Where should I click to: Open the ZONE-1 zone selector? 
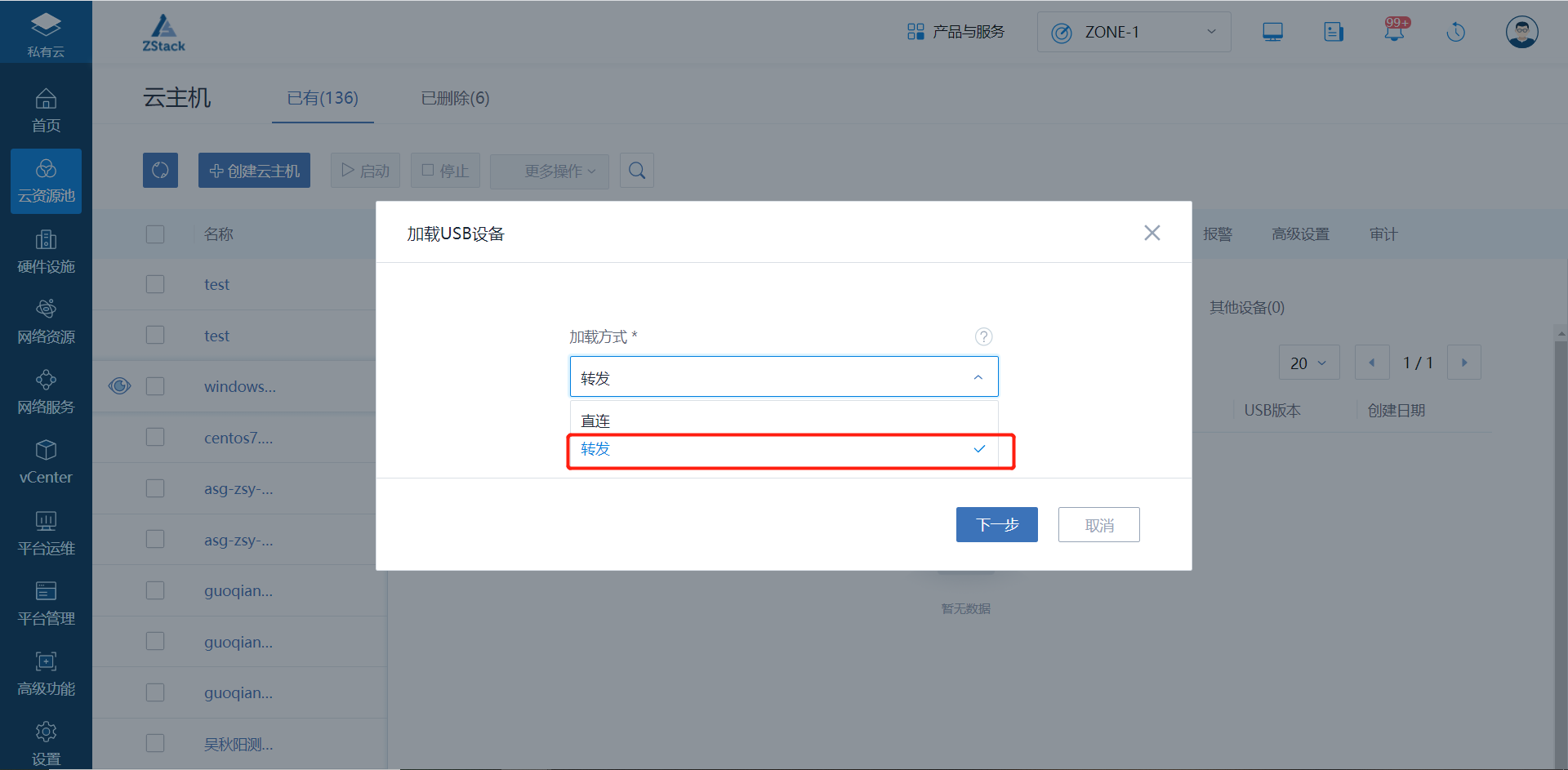click(x=1134, y=32)
